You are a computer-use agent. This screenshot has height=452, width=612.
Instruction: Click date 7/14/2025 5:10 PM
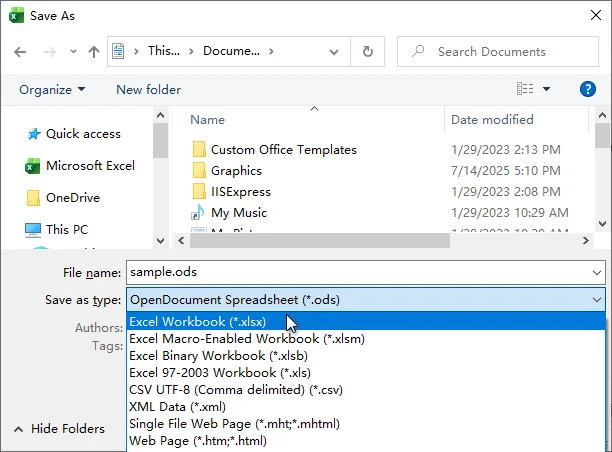(506, 171)
